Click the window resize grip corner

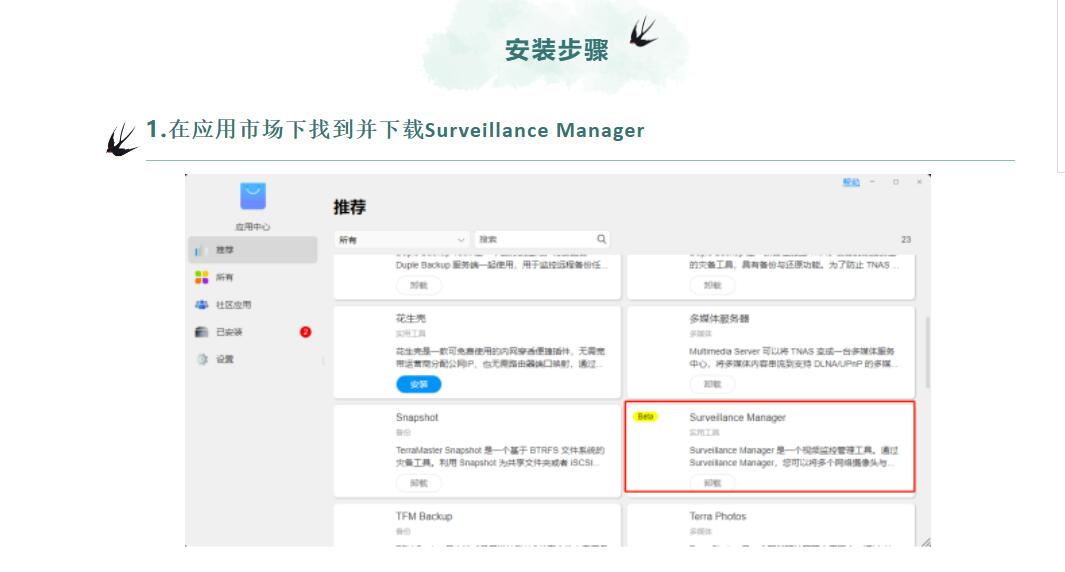(924, 541)
